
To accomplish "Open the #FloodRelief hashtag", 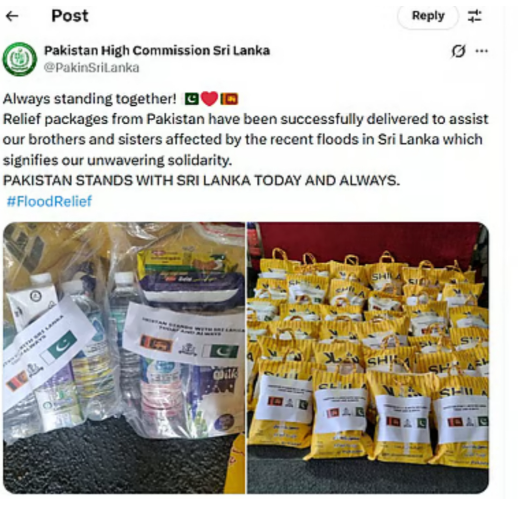I will [x=49, y=201].
